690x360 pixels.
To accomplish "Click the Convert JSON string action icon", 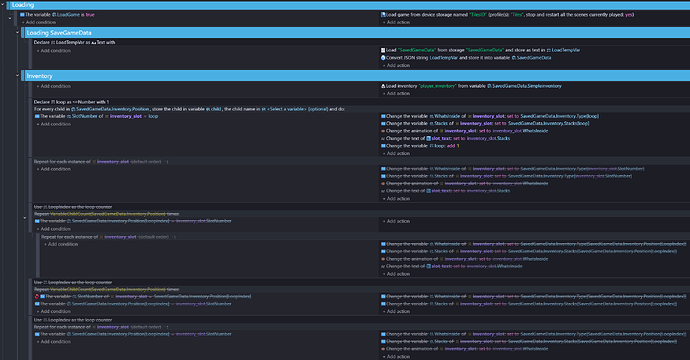I will pyautogui.click(x=383, y=58).
